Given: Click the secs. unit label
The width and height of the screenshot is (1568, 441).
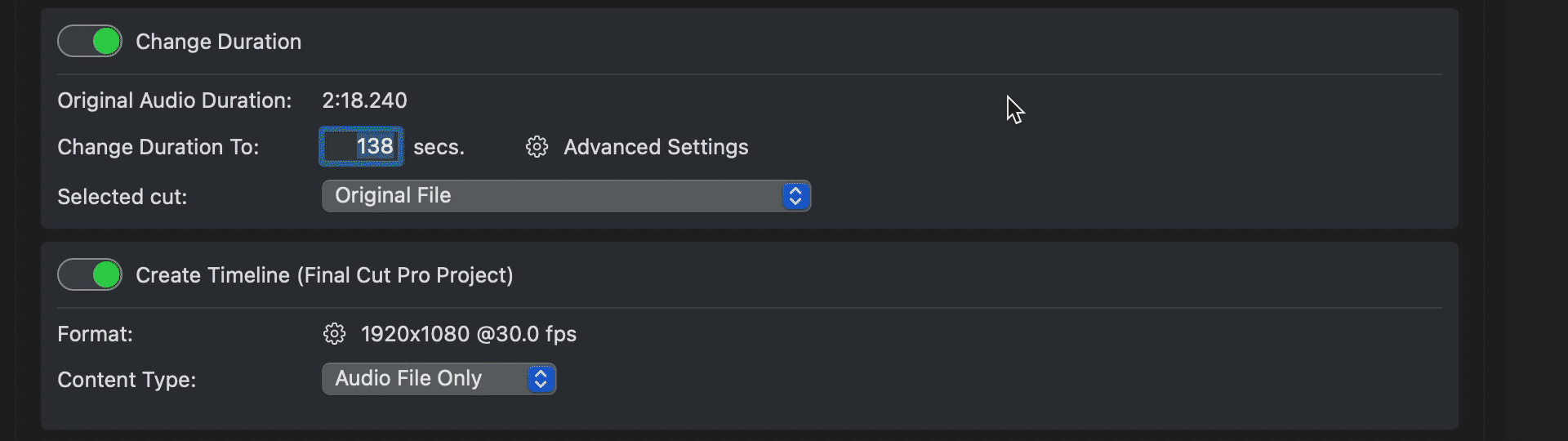Looking at the screenshot, I should [439, 147].
